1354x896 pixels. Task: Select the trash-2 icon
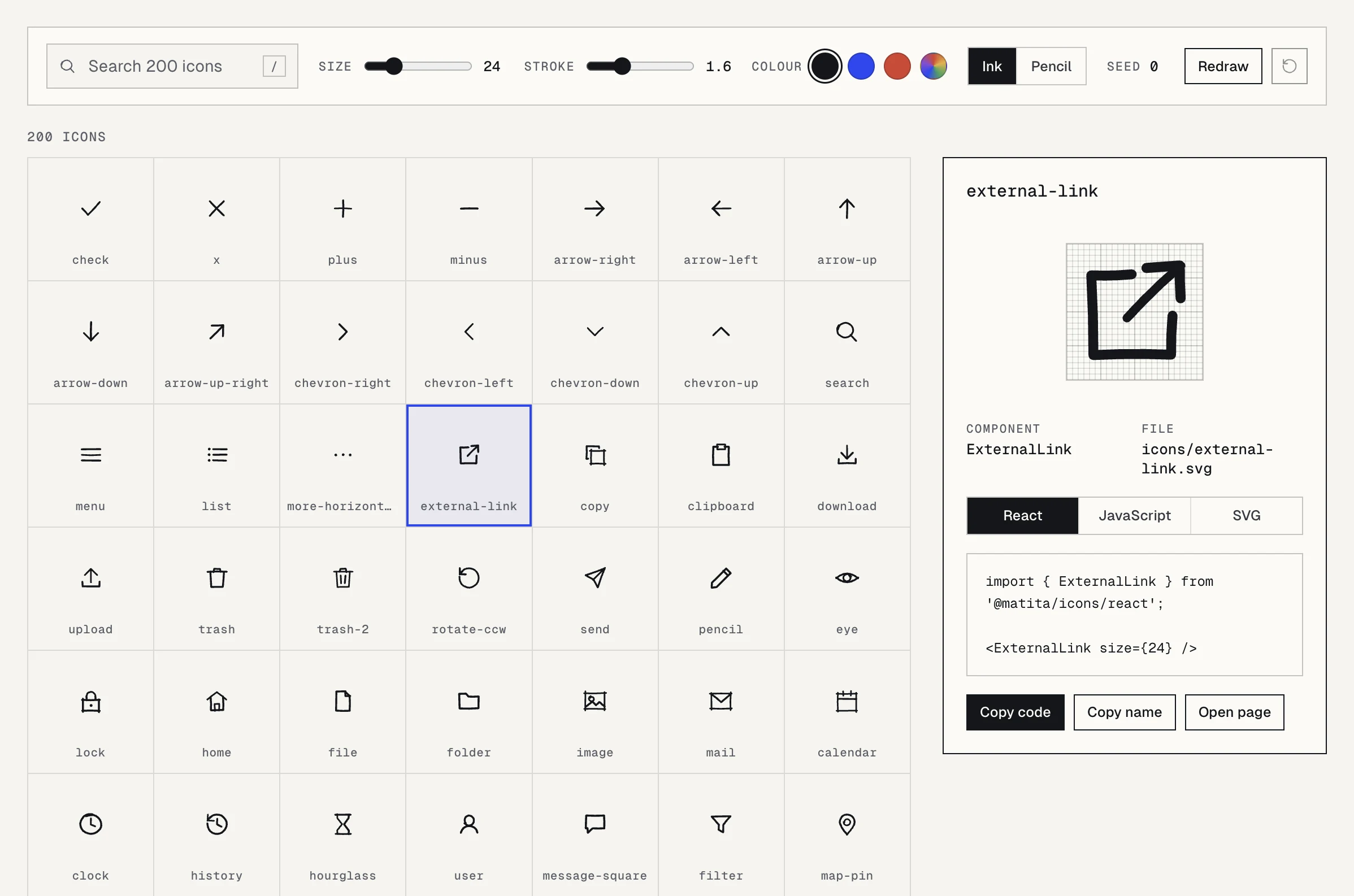(343, 589)
